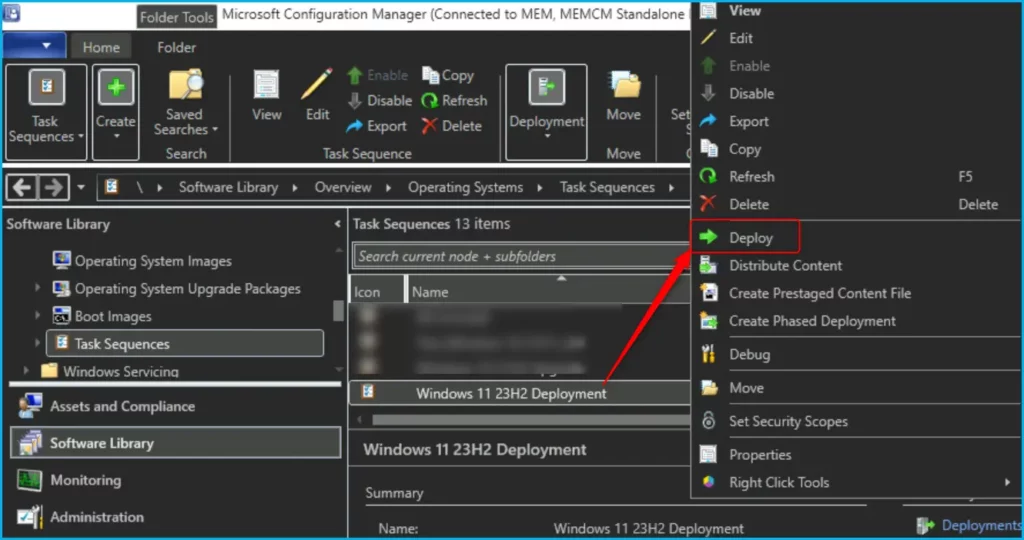The image size is (1024, 540).
Task: Expand the Task Sequences tree node
Action: [37, 343]
